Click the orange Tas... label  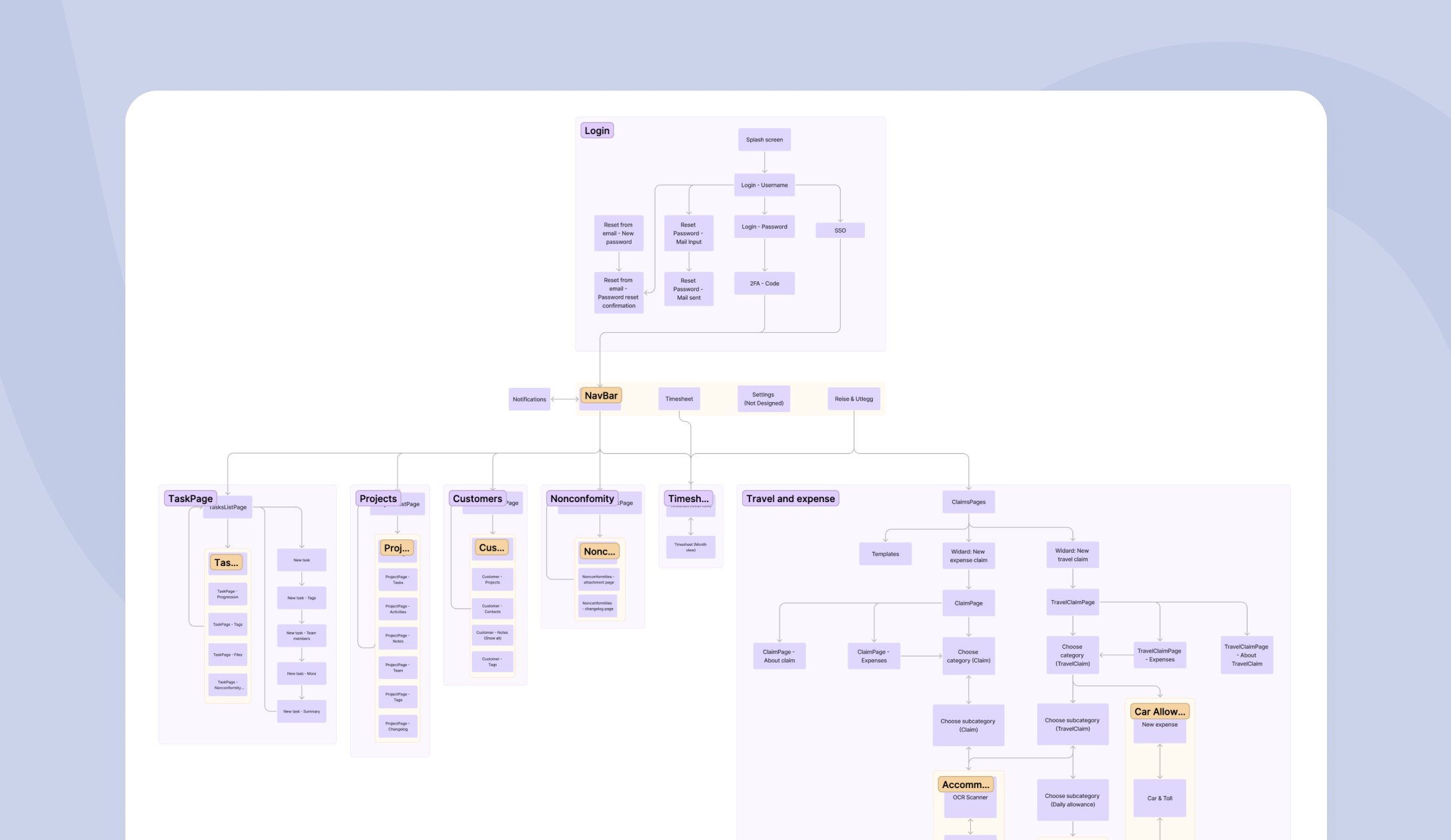[x=226, y=563]
